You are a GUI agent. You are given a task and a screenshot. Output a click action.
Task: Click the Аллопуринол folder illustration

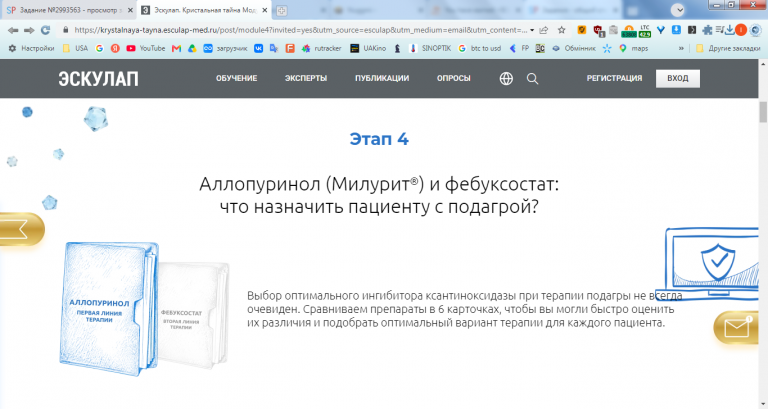[109, 309]
